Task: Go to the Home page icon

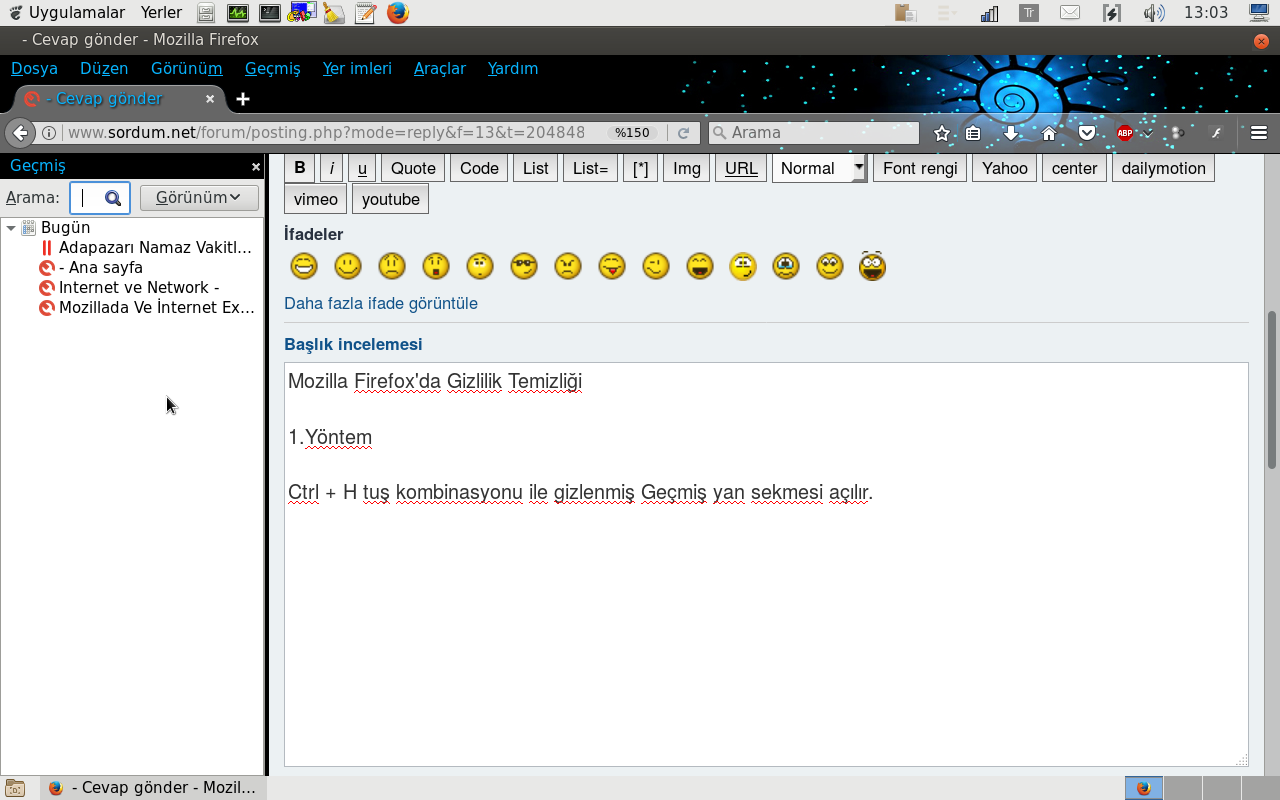Action: [1049, 133]
